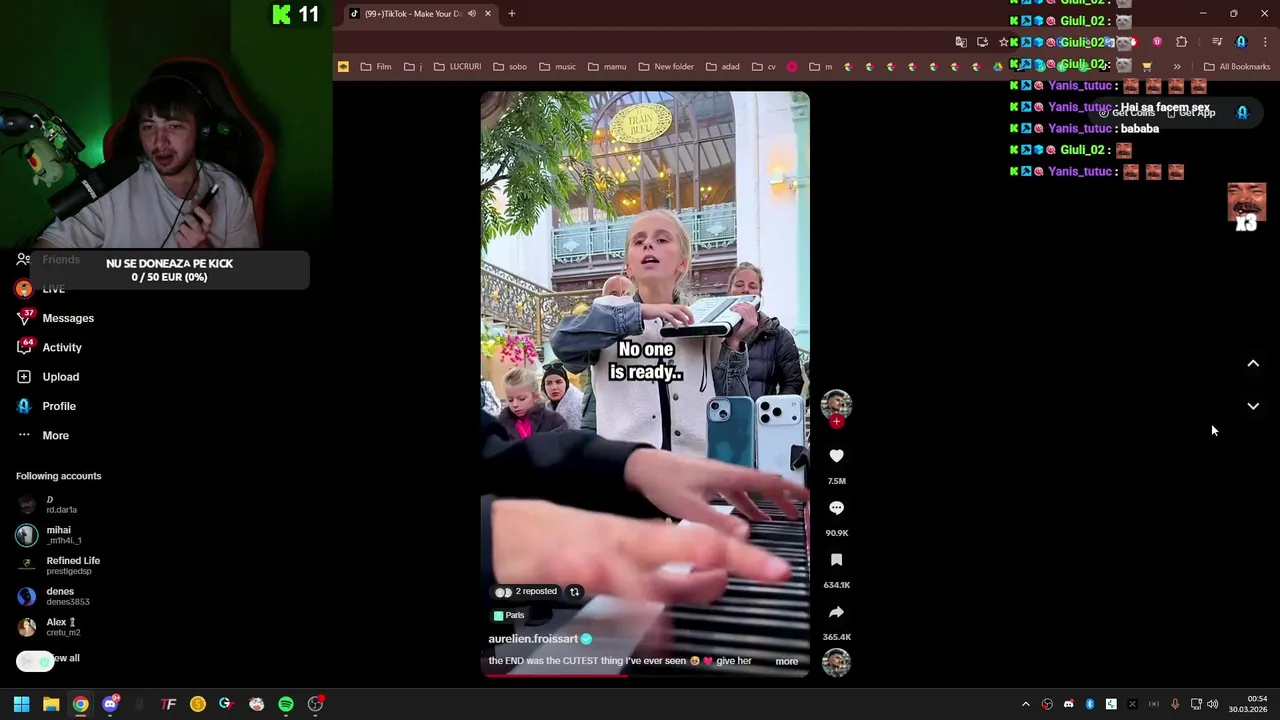1280x720 pixels.
Task: Open the Paris location tag
Action: (x=509, y=615)
